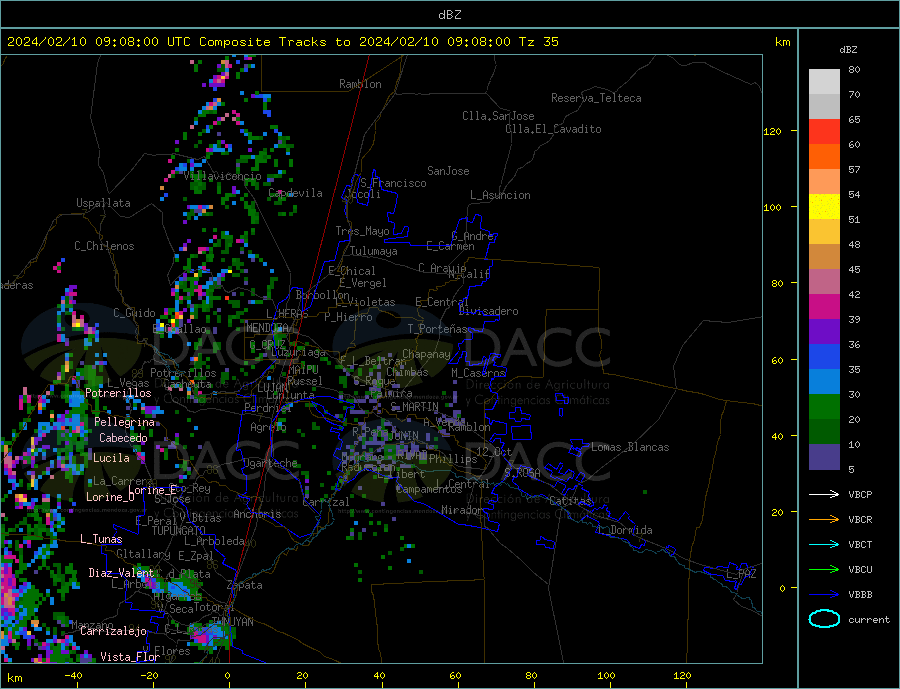
Task: Select the slate purple 5-10 dBZ swatch
Action: click(824, 457)
